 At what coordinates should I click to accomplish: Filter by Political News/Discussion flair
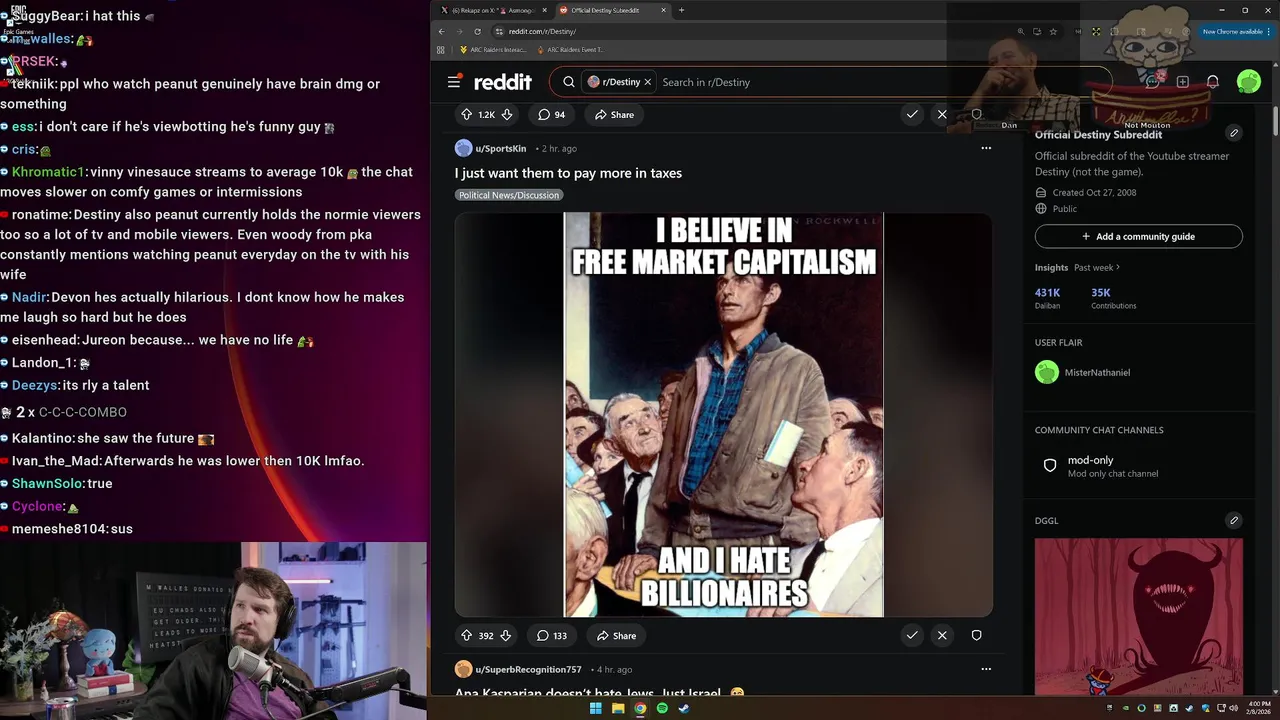coord(509,195)
